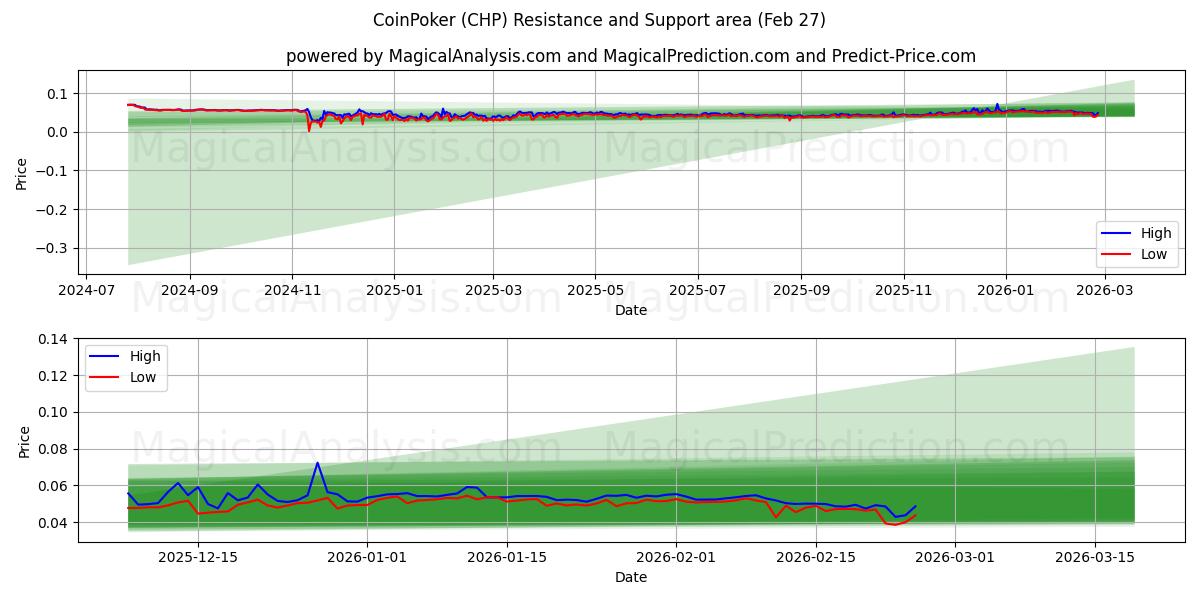Viewport: 1200px width, 600px height.
Task: Click the chart title 'CoinPoker (CHP) Resistance and Support area (Feb 27)'
Action: 599,20
